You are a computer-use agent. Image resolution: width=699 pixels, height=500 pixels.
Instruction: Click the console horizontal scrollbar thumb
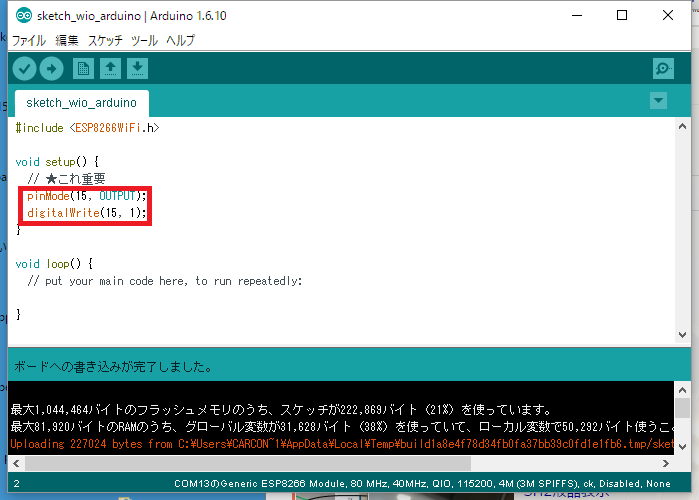click(248, 463)
